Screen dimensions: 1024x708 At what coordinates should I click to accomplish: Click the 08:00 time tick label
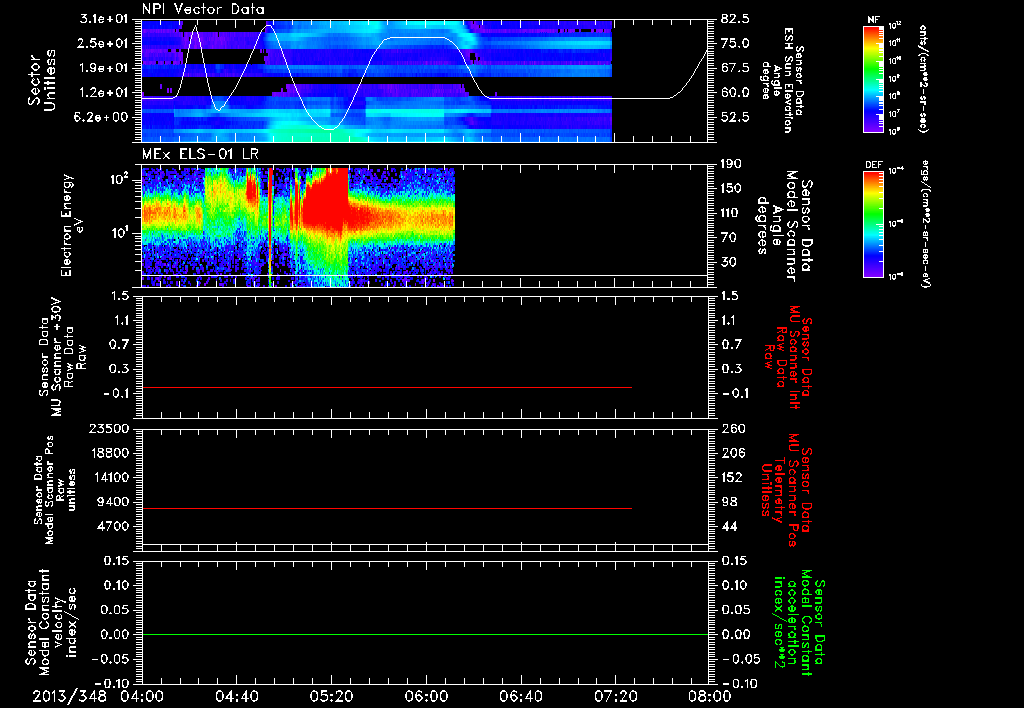click(710, 696)
